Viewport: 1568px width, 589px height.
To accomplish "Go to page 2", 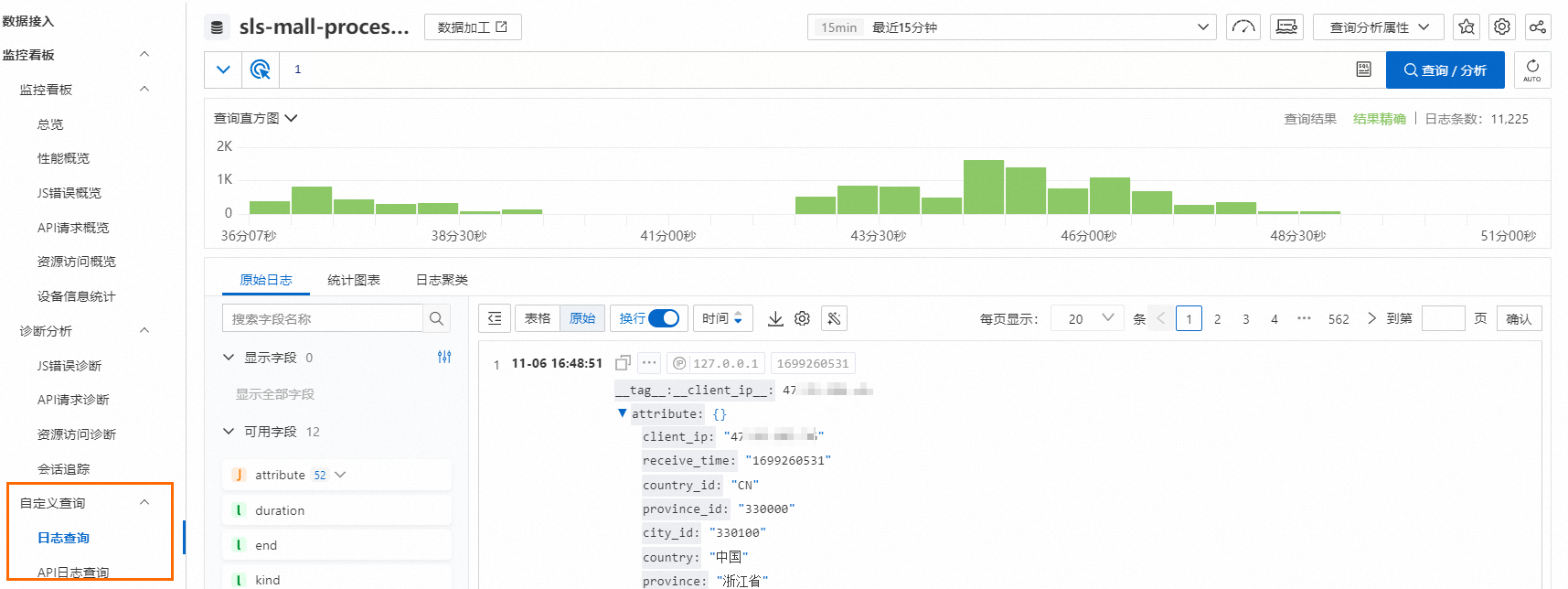I will coord(1218,319).
